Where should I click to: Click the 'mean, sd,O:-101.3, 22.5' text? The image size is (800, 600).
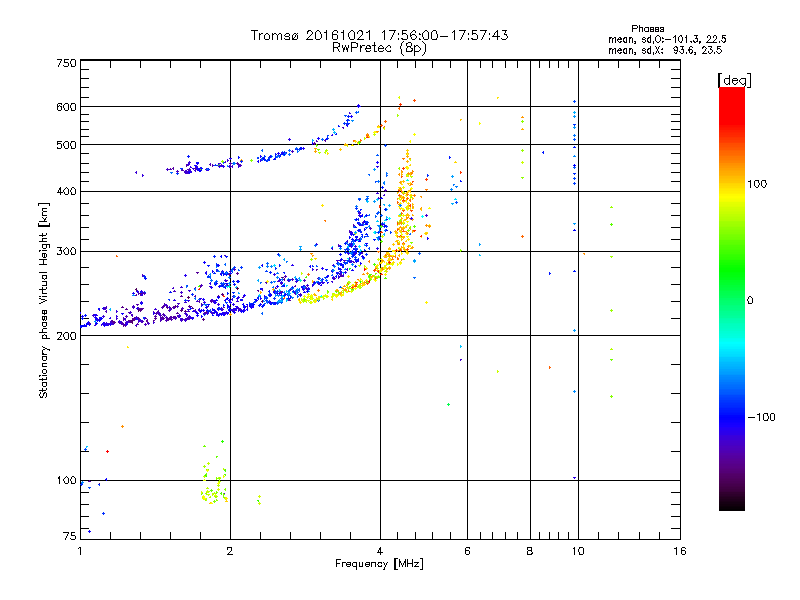(667, 39)
